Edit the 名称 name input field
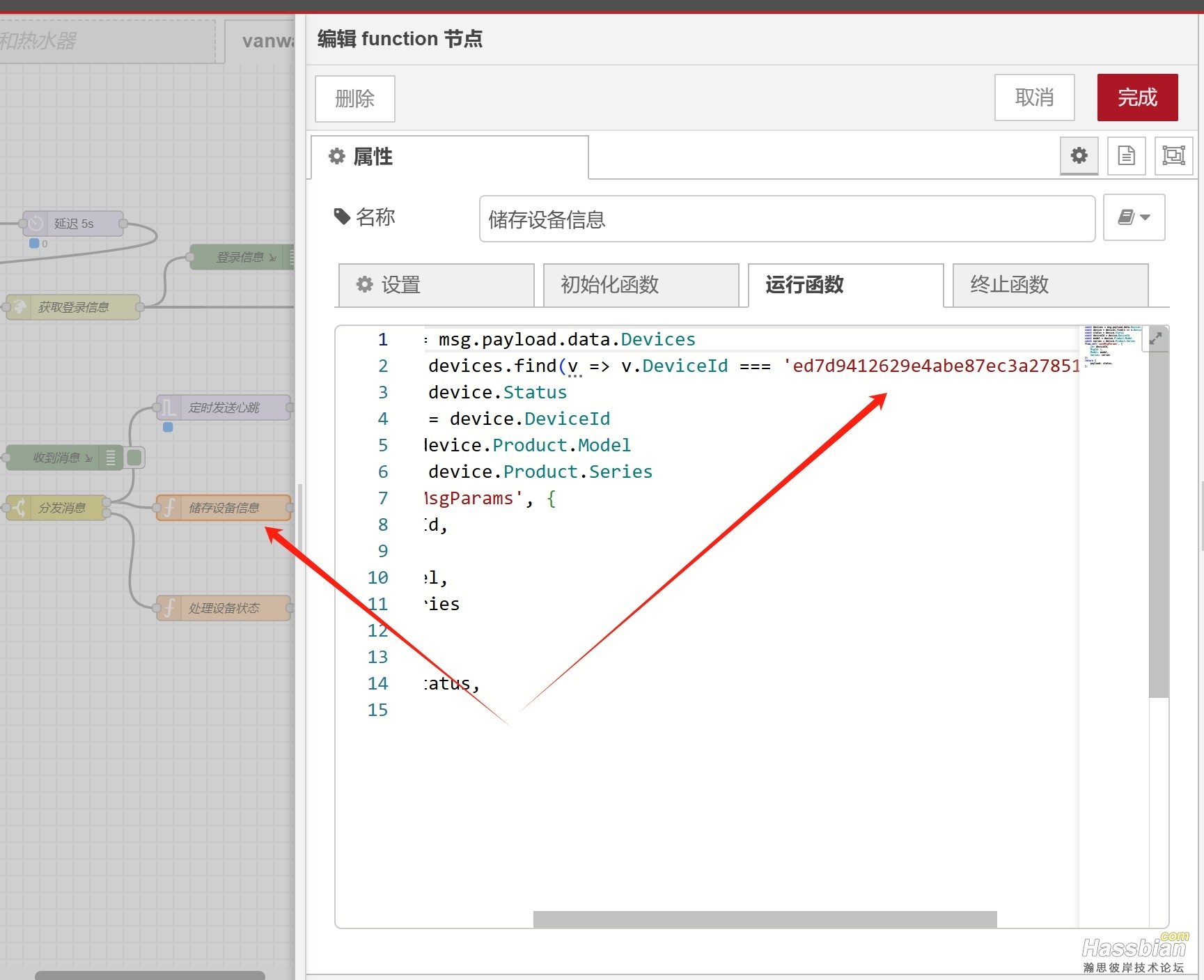The height and width of the screenshot is (980, 1204). [787, 219]
